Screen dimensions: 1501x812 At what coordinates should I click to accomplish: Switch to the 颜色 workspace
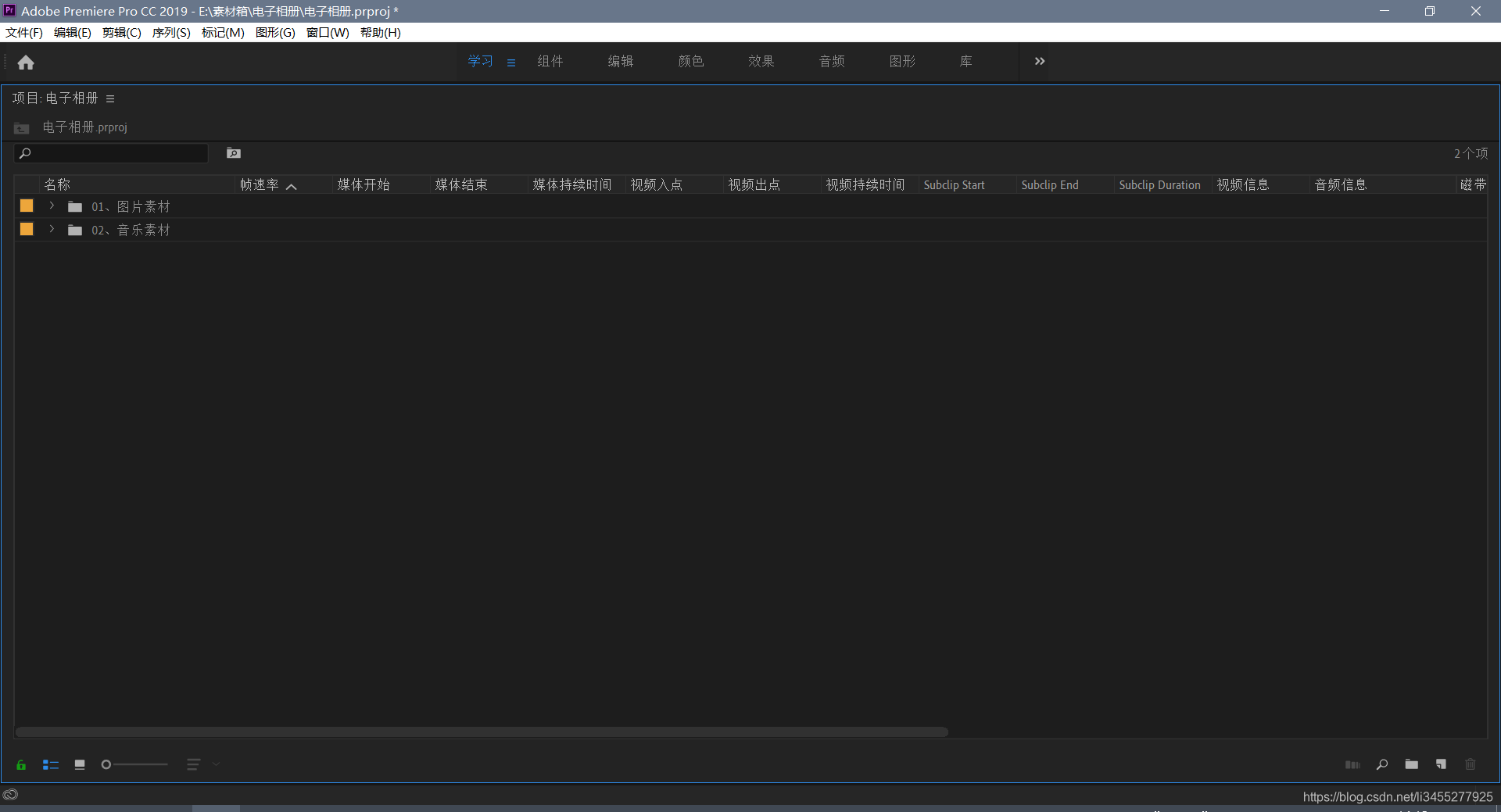pos(691,61)
